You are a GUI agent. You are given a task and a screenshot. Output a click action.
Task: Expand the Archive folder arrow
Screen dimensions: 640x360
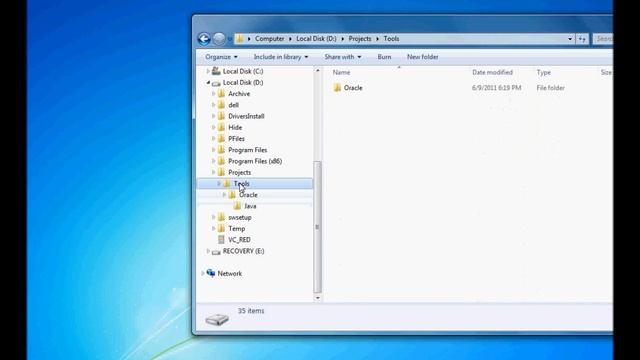click(213, 93)
